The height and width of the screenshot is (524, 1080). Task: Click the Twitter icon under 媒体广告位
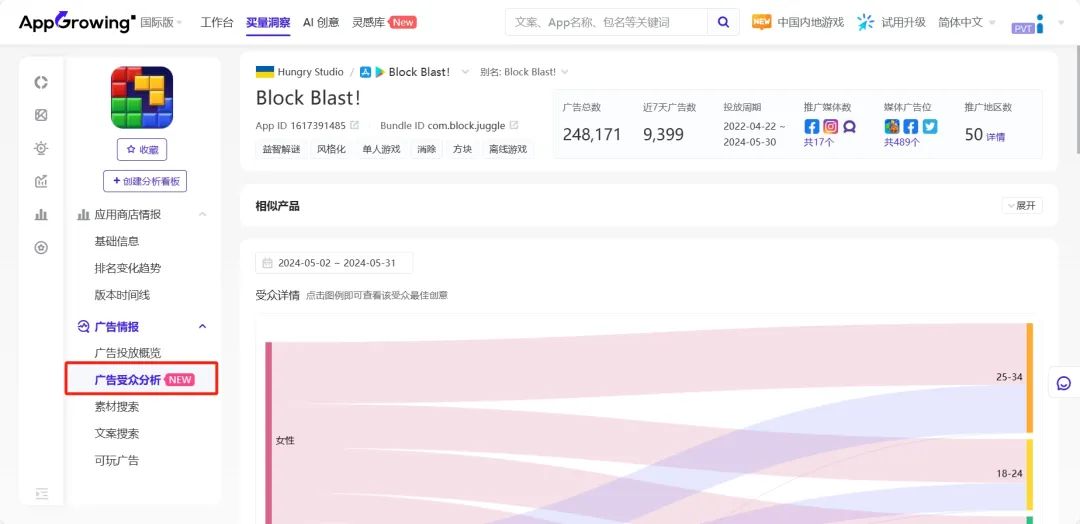930,127
